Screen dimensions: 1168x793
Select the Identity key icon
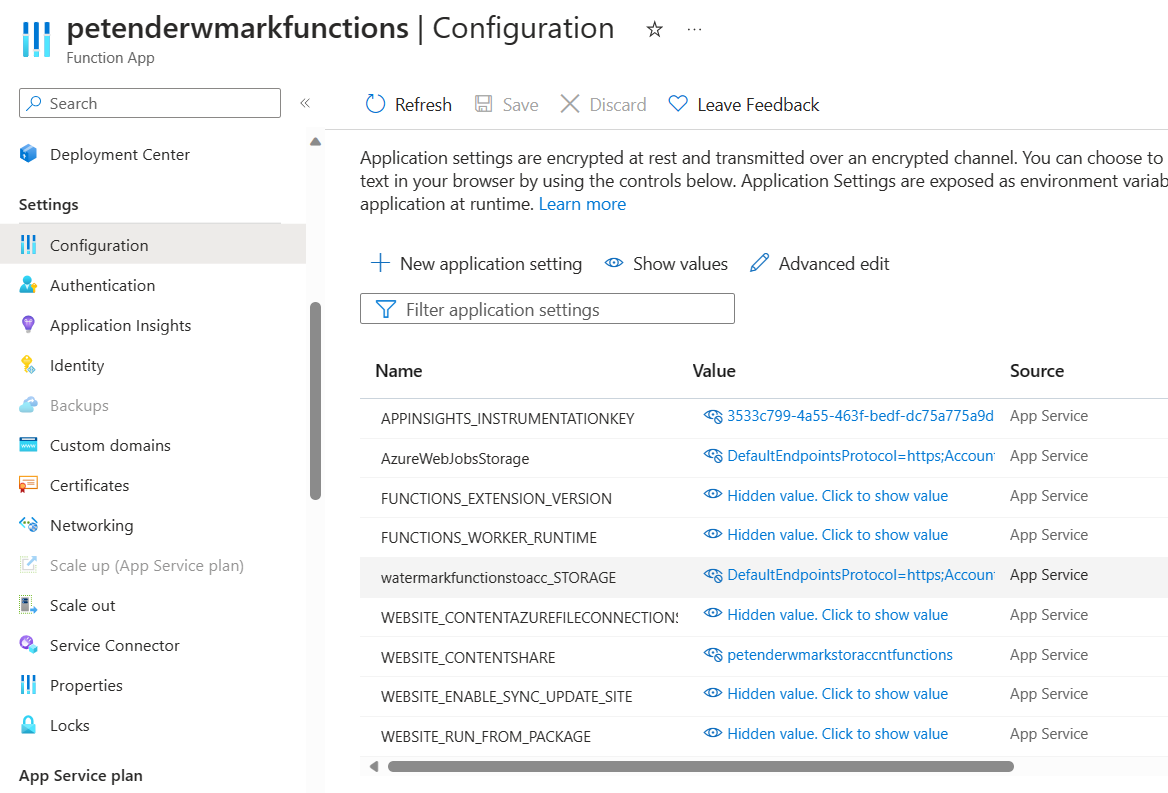[28, 365]
